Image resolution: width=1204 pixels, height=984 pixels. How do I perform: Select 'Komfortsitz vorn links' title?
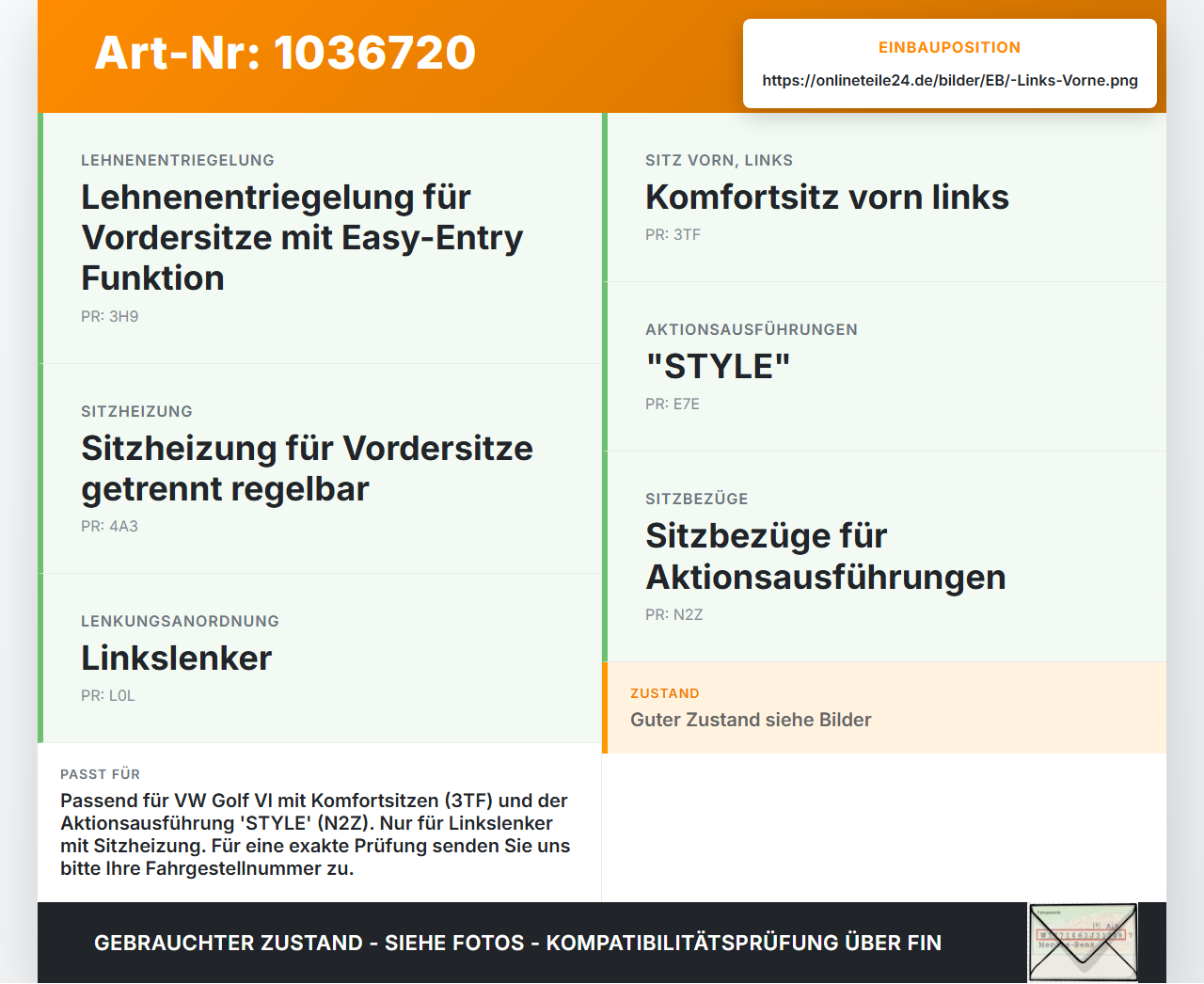point(828,198)
